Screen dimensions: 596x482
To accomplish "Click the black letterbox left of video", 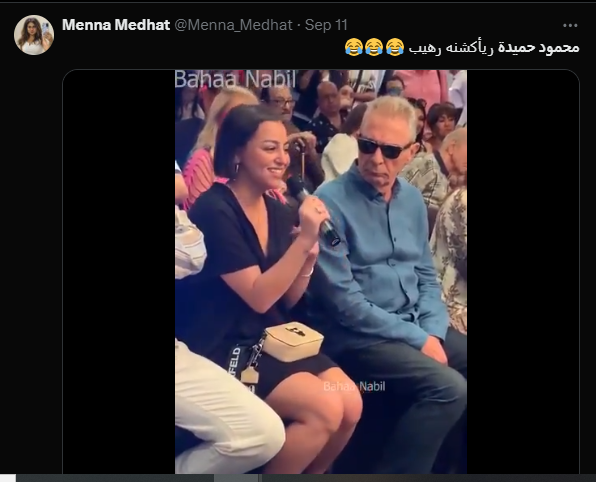I will pyautogui.click(x=119, y=271).
